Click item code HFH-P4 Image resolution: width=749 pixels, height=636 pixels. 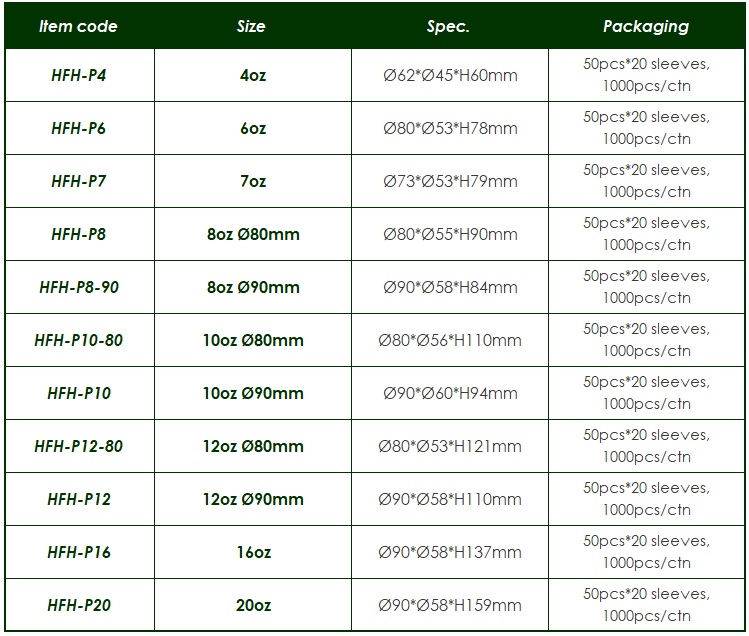coord(79,75)
